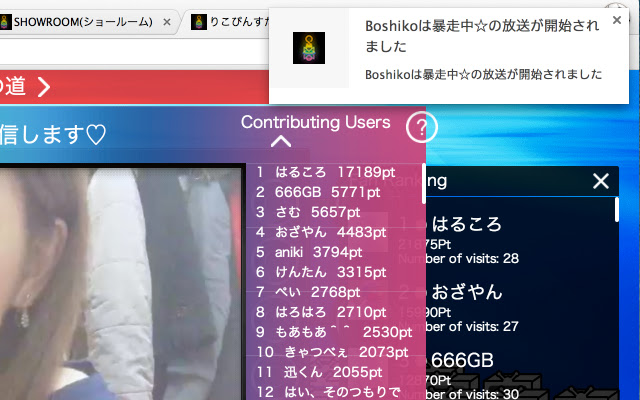The image size is (640, 400).
Task: Click the live video stream area
Action: pyautogui.click(x=120, y=280)
